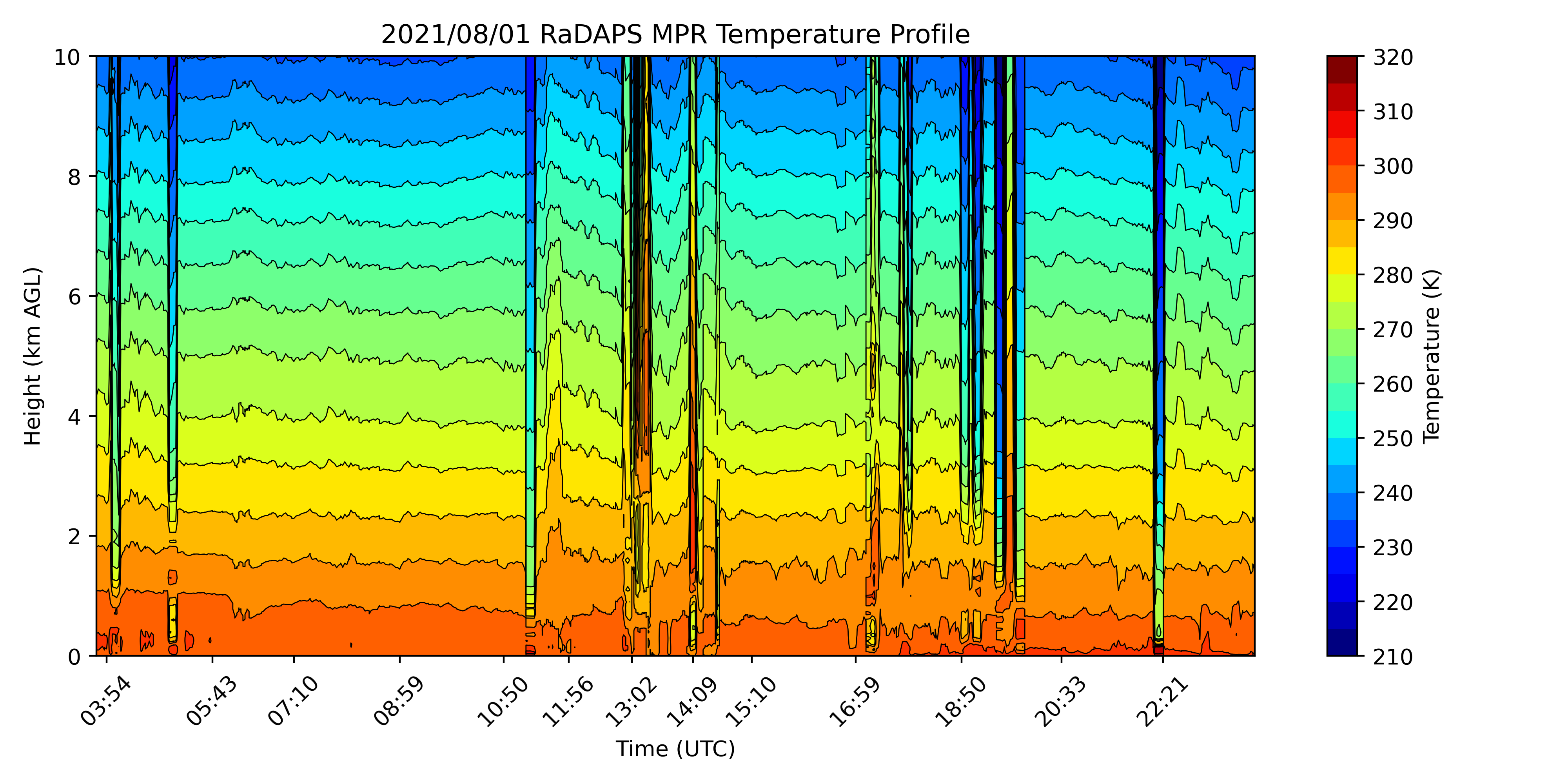Click the x-axis tick label 11:56
Screen dimensions: 1568x784
[x=568, y=701]
